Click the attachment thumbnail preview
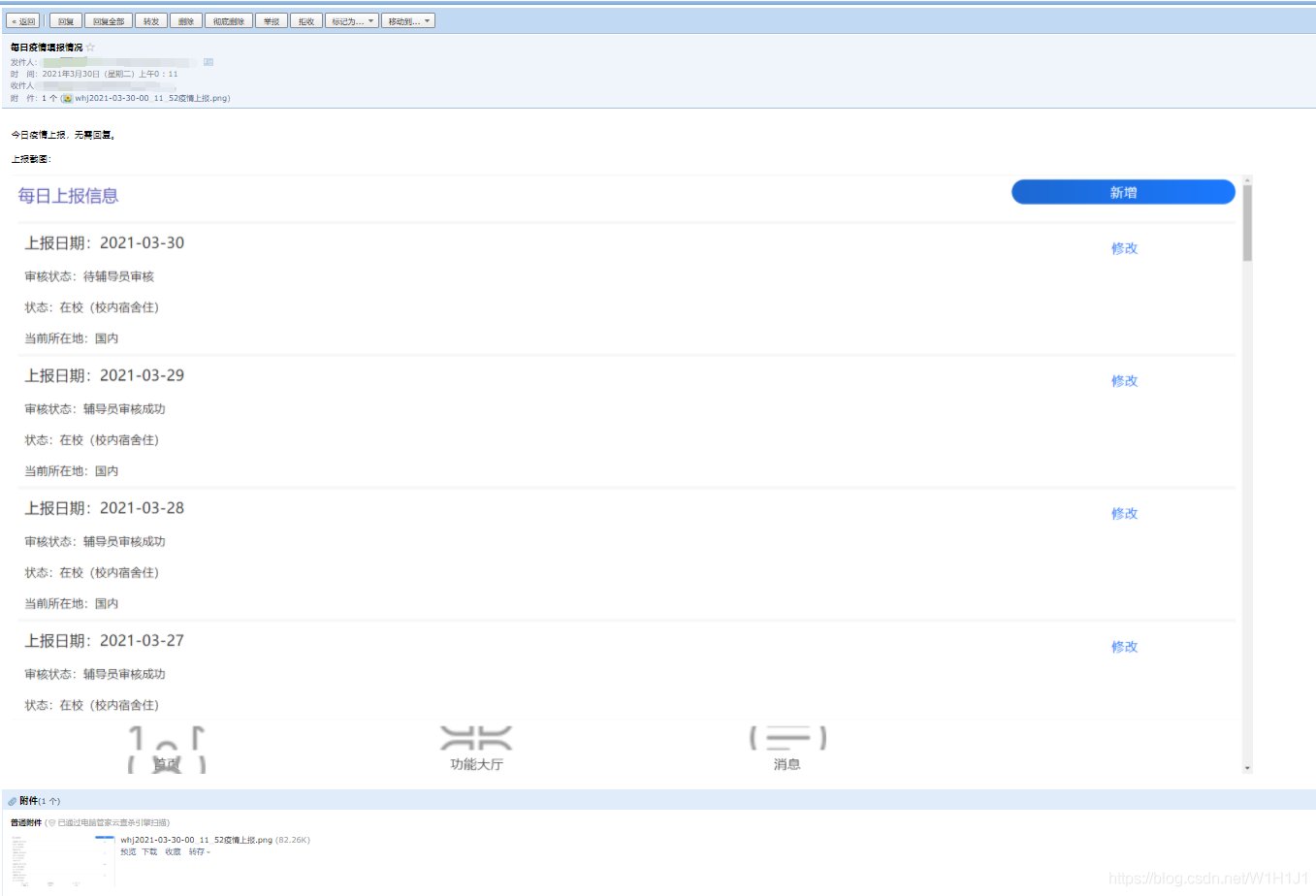The width and height of the screenshot is (1316, 896). point(63,860)
